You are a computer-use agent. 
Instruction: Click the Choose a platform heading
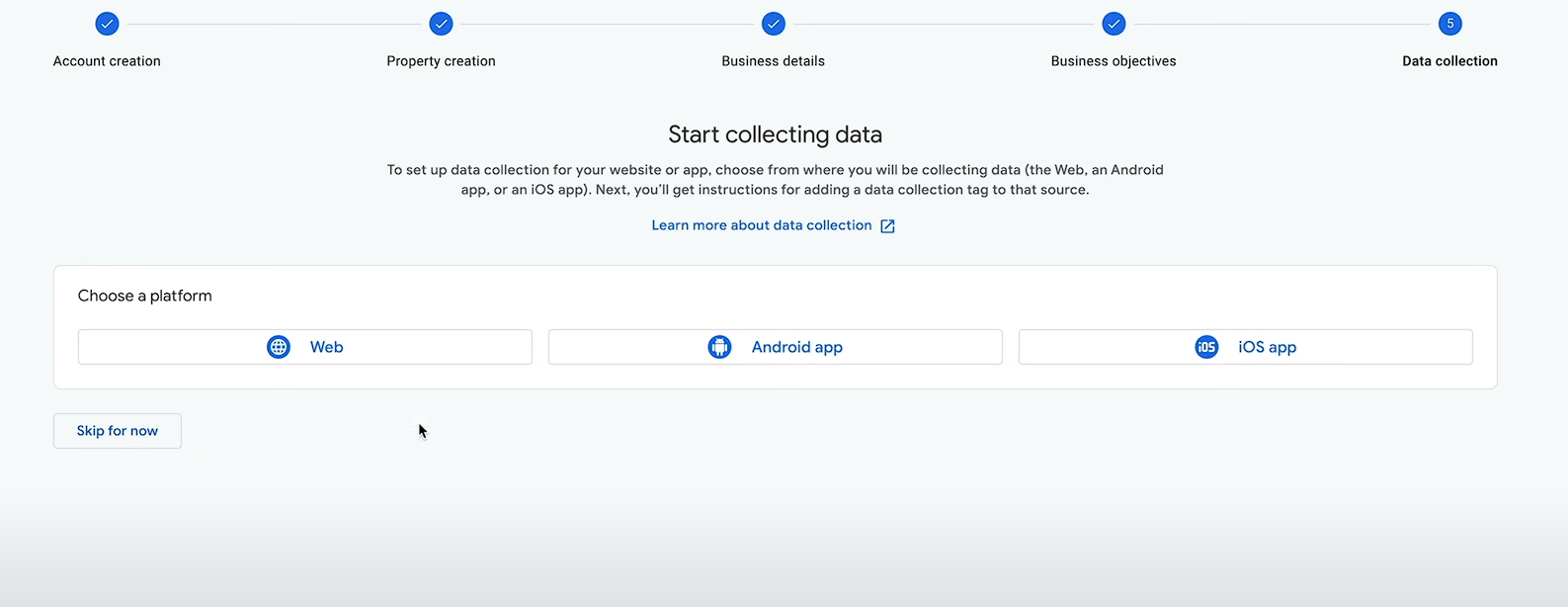(145, 296)
